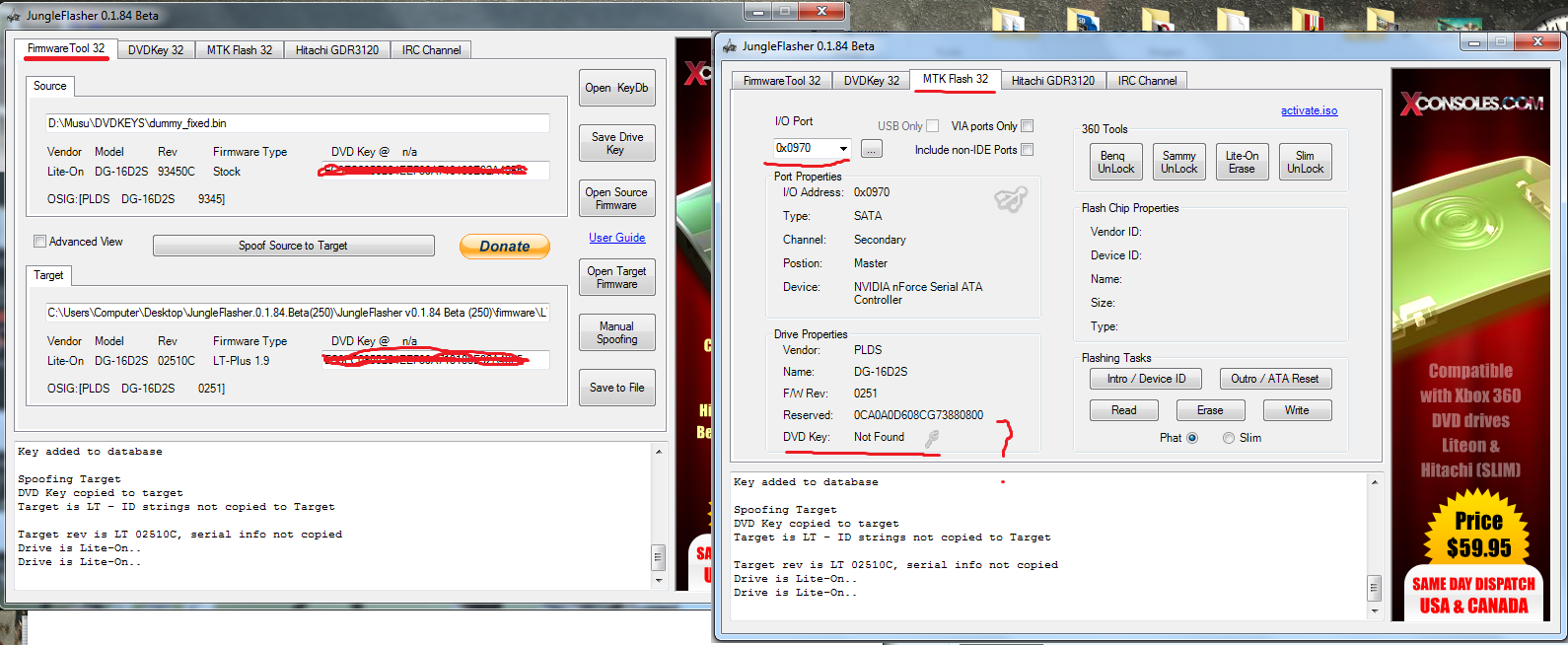1568x645 pixels.
Task: Open the User Guide link
Action: tap(617, 238)
